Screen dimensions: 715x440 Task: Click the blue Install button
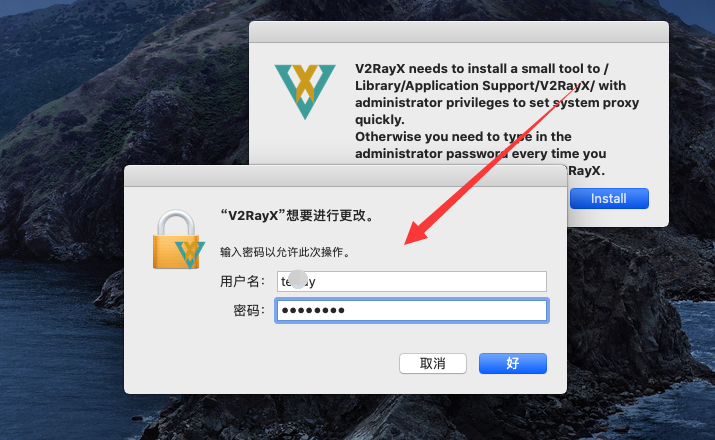pyautogui.click(x=609, y=199)
